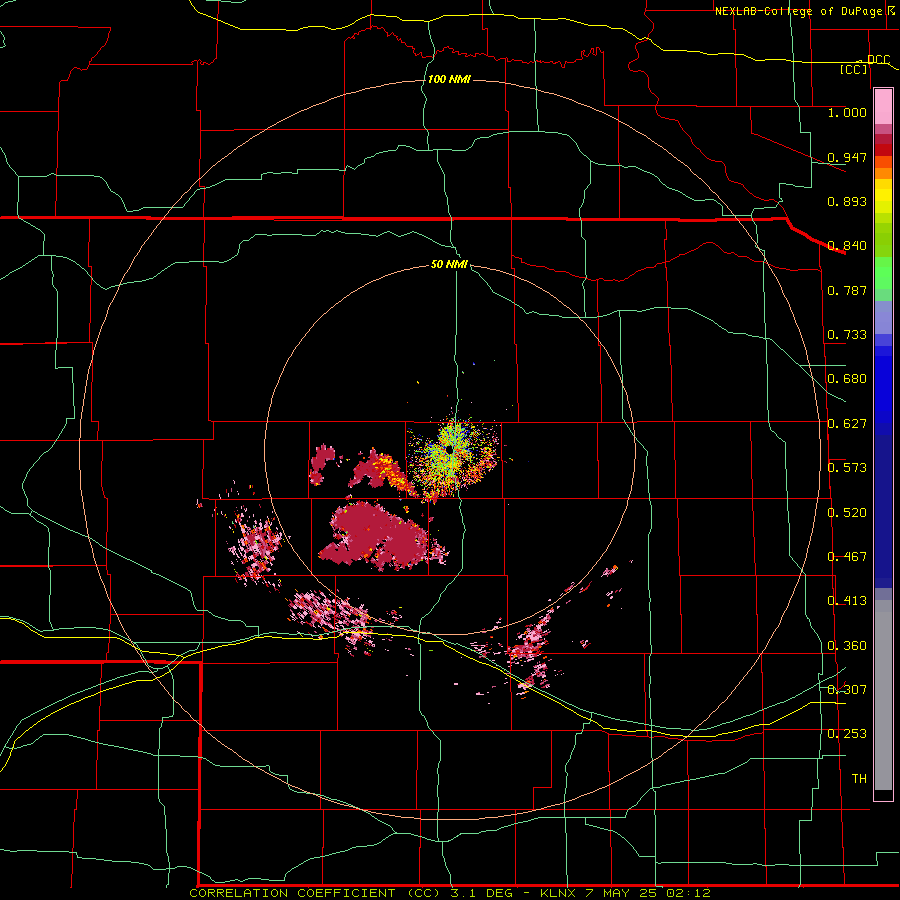Viewport: 900px width, 900px height.
Task: Click the 0.787 legend value
Action: click(x=847, y=290)
